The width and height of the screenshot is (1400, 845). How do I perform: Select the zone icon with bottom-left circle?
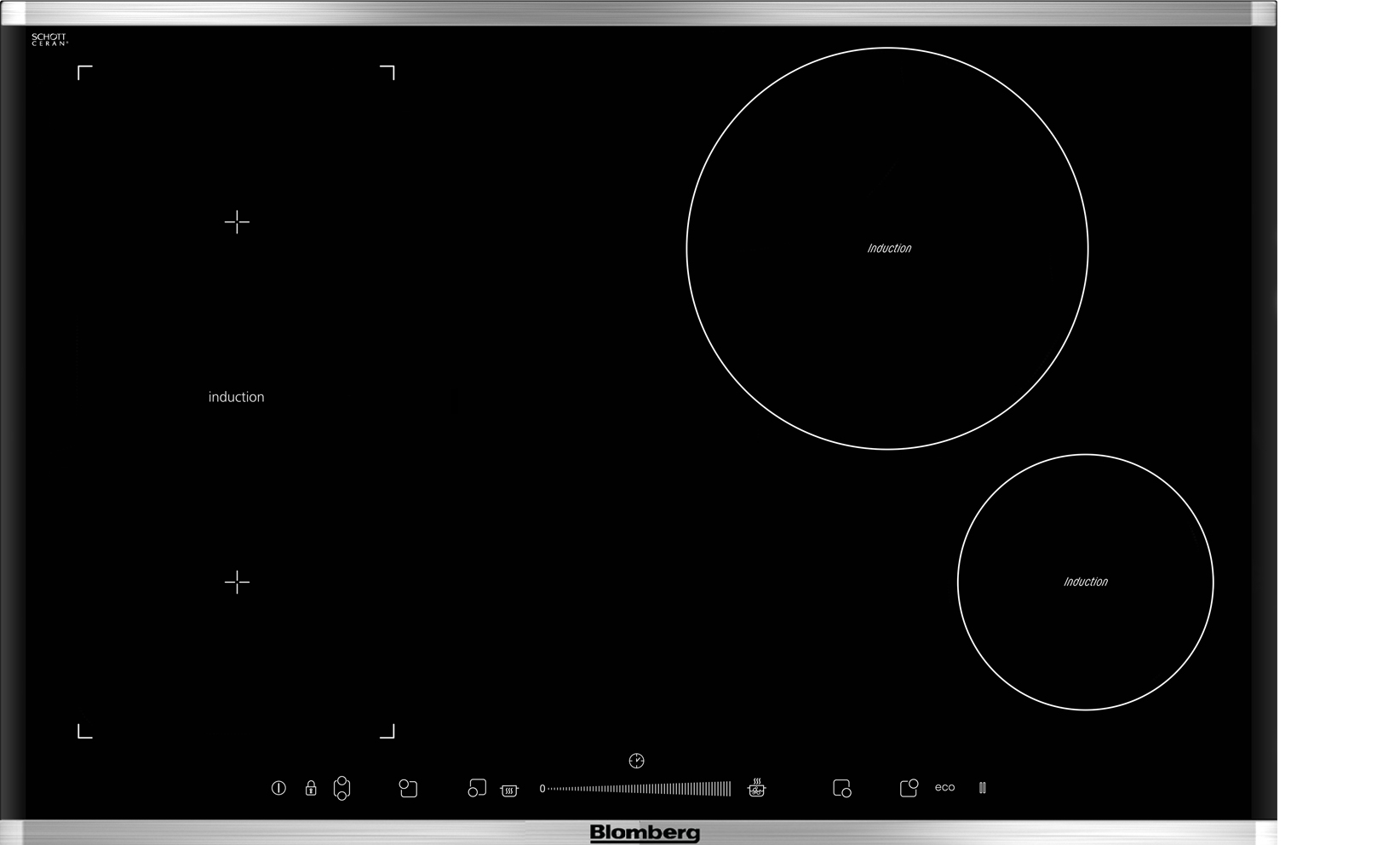[x=477, y=788]
